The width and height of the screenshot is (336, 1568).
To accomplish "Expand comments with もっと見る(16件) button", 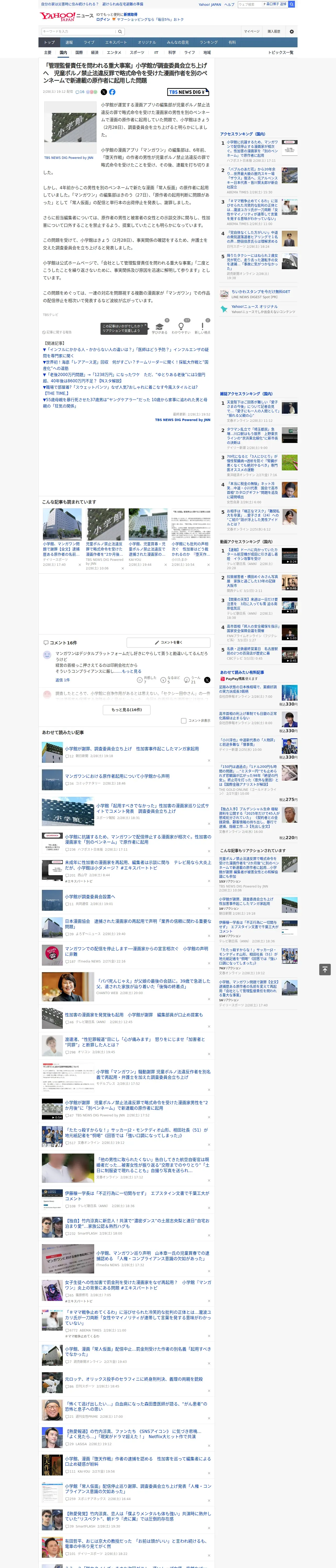I will (127, 710).
